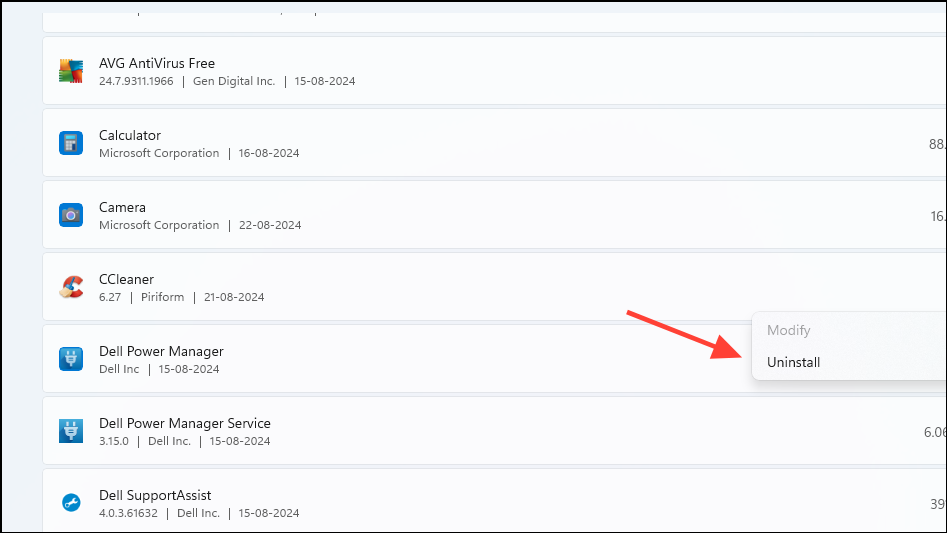
Task: Click Camera install date 22-08-2024
Action: pos(270,225)
